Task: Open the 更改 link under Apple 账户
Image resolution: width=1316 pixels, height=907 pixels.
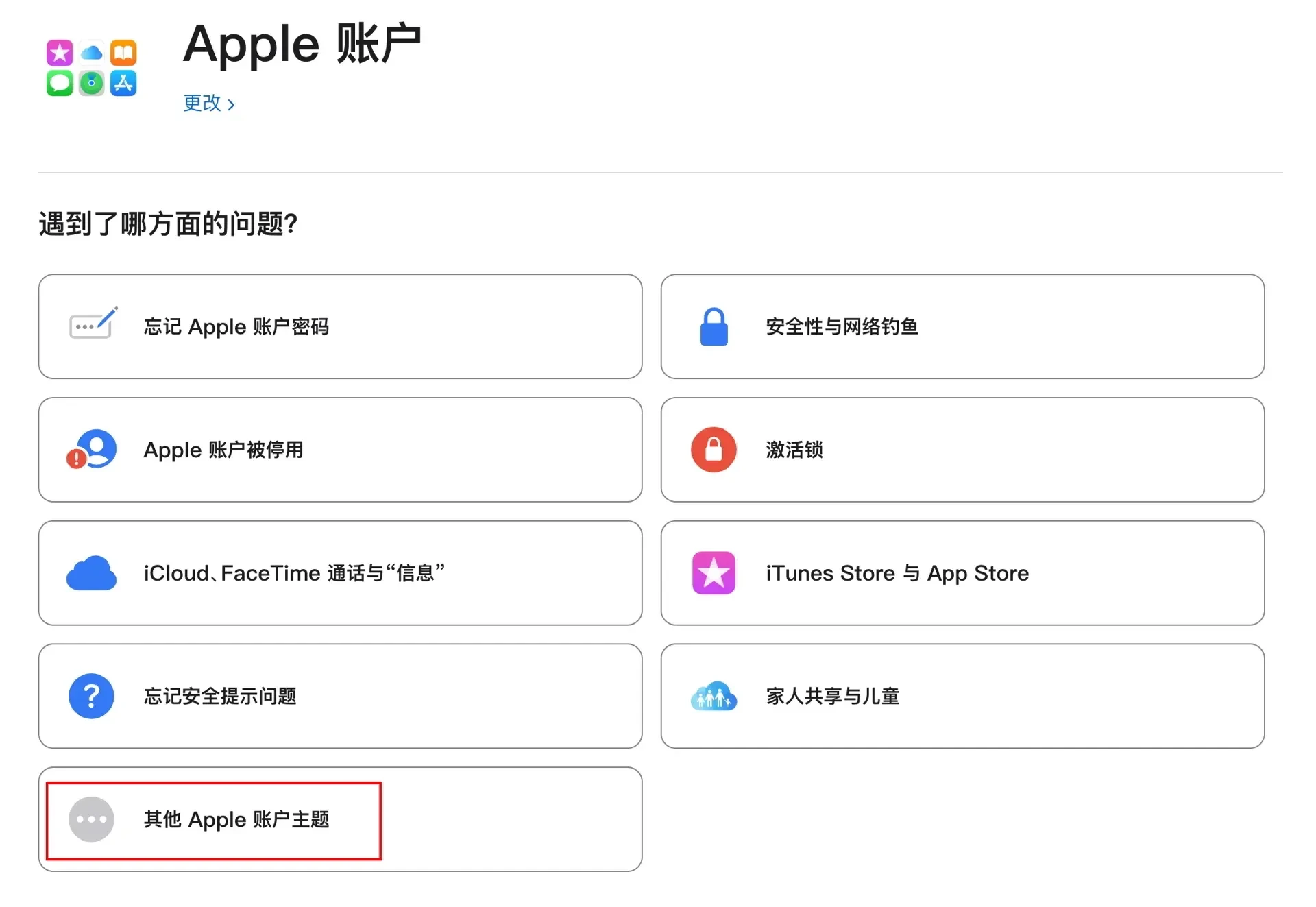Action: click(x=202, y=104)
